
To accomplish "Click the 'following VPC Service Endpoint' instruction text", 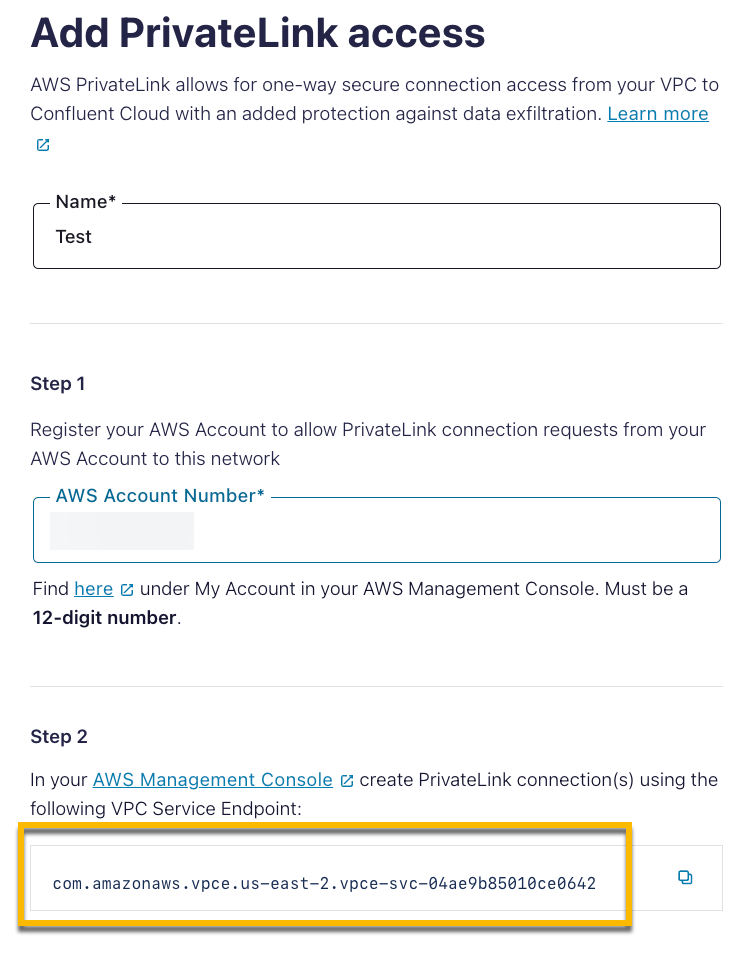I will [165, 808].
